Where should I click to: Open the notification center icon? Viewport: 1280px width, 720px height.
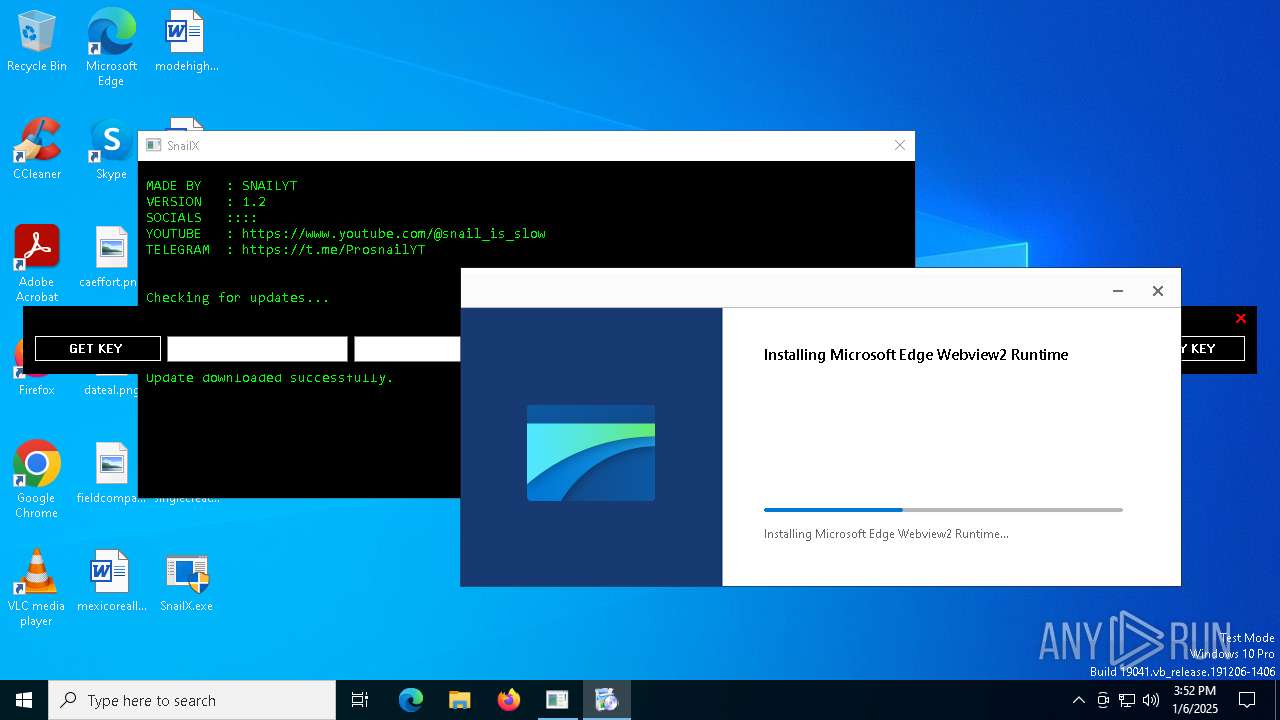(x=1247, y=700)
